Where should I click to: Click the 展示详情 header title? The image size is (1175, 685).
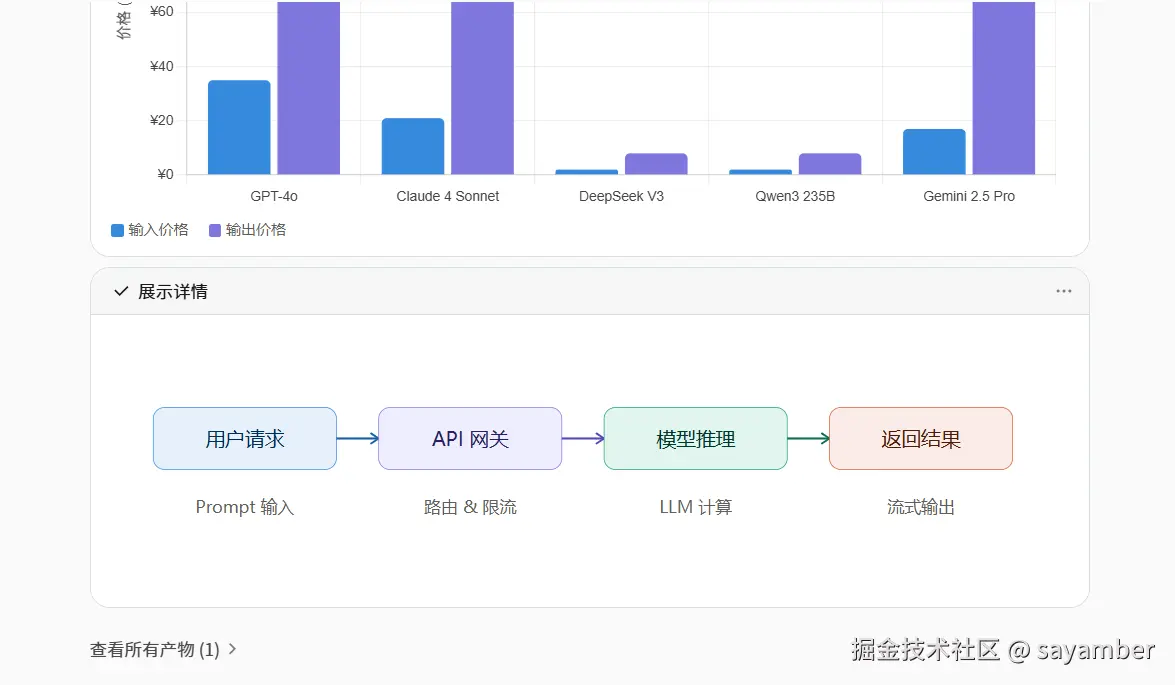(172, 292)
